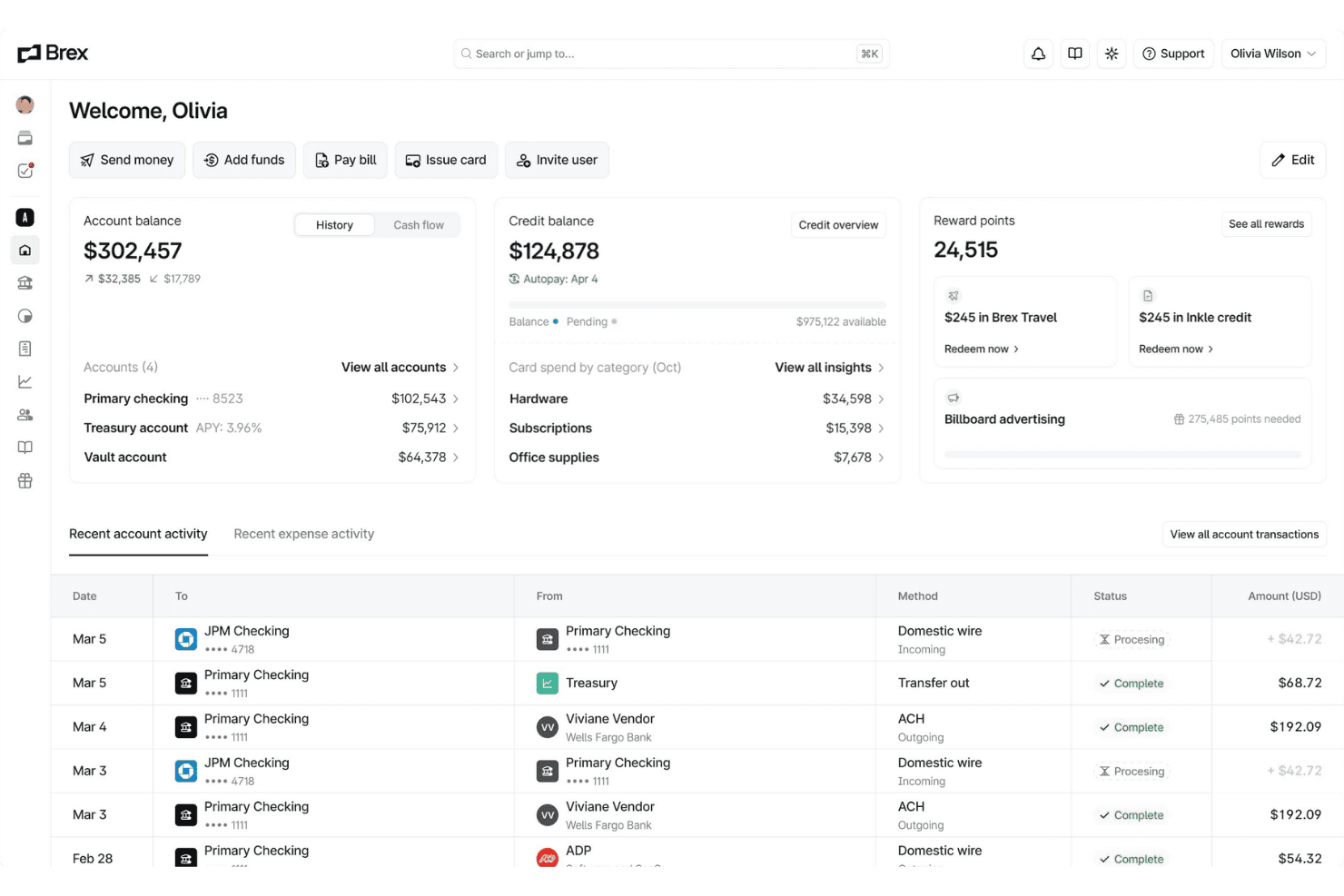Viewport: 1344px width, 896px height.
Task: Click the Issue card button
Action: pyautogui.click(x=446, y=160)
